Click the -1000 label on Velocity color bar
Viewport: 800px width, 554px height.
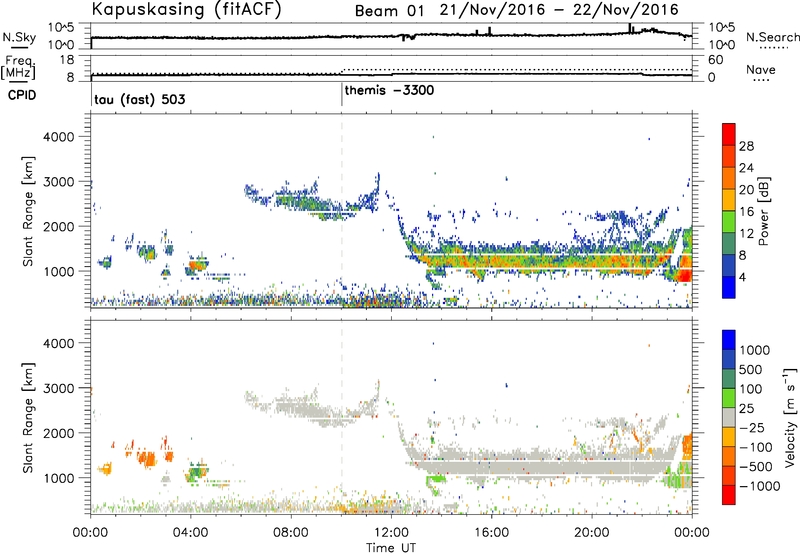(x=759, y=486)
